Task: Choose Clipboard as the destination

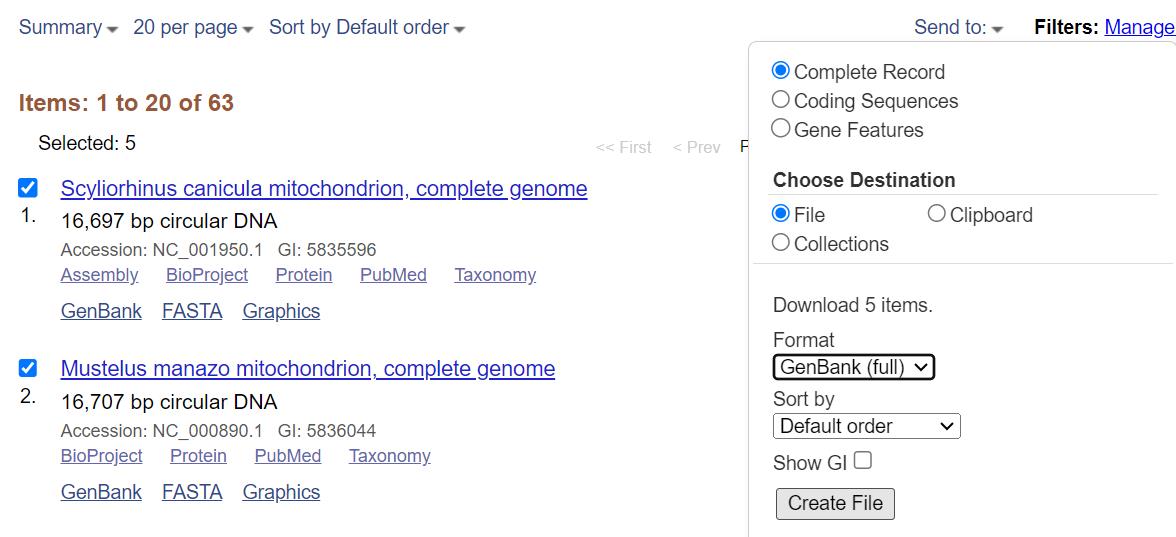Action: (x=936, y=214)
